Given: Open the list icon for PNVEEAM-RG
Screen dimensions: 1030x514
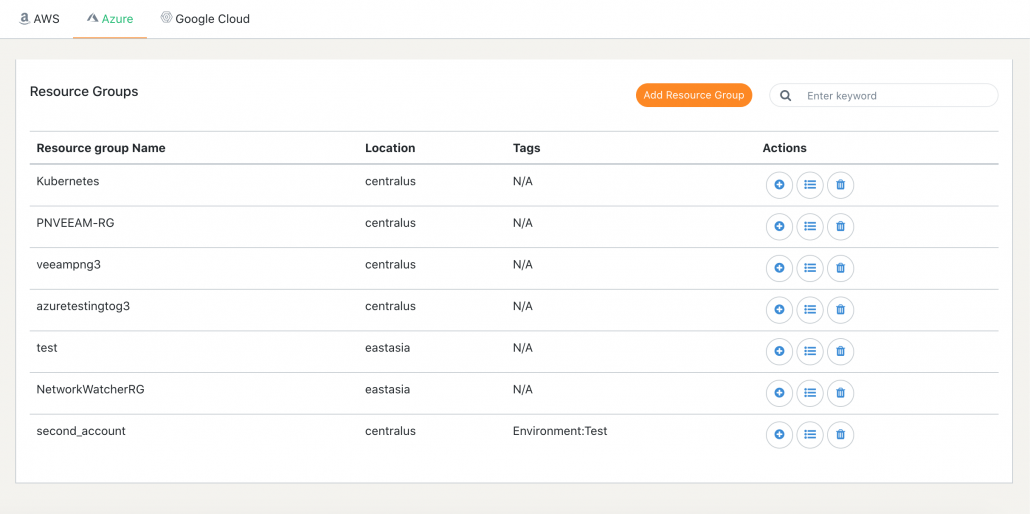Looking at the screenshot, I should click(x=810, y=226).
